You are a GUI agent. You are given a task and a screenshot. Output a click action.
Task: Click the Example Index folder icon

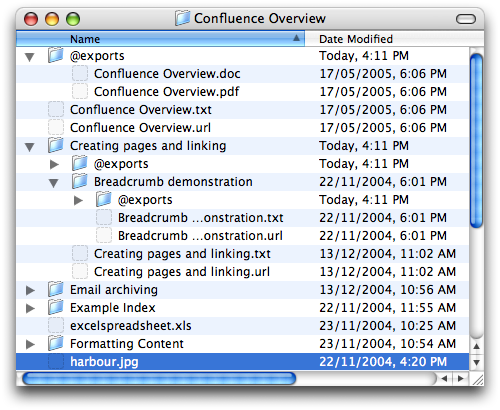55,307
